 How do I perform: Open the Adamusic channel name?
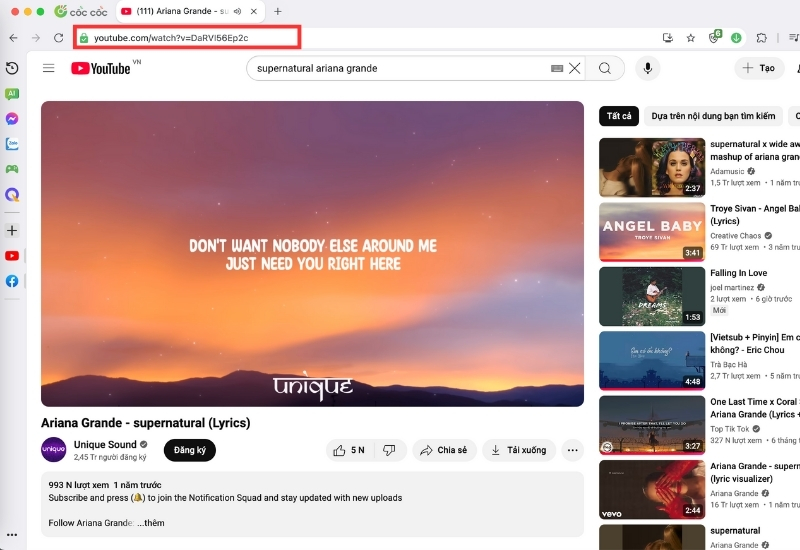pos(727,171)
